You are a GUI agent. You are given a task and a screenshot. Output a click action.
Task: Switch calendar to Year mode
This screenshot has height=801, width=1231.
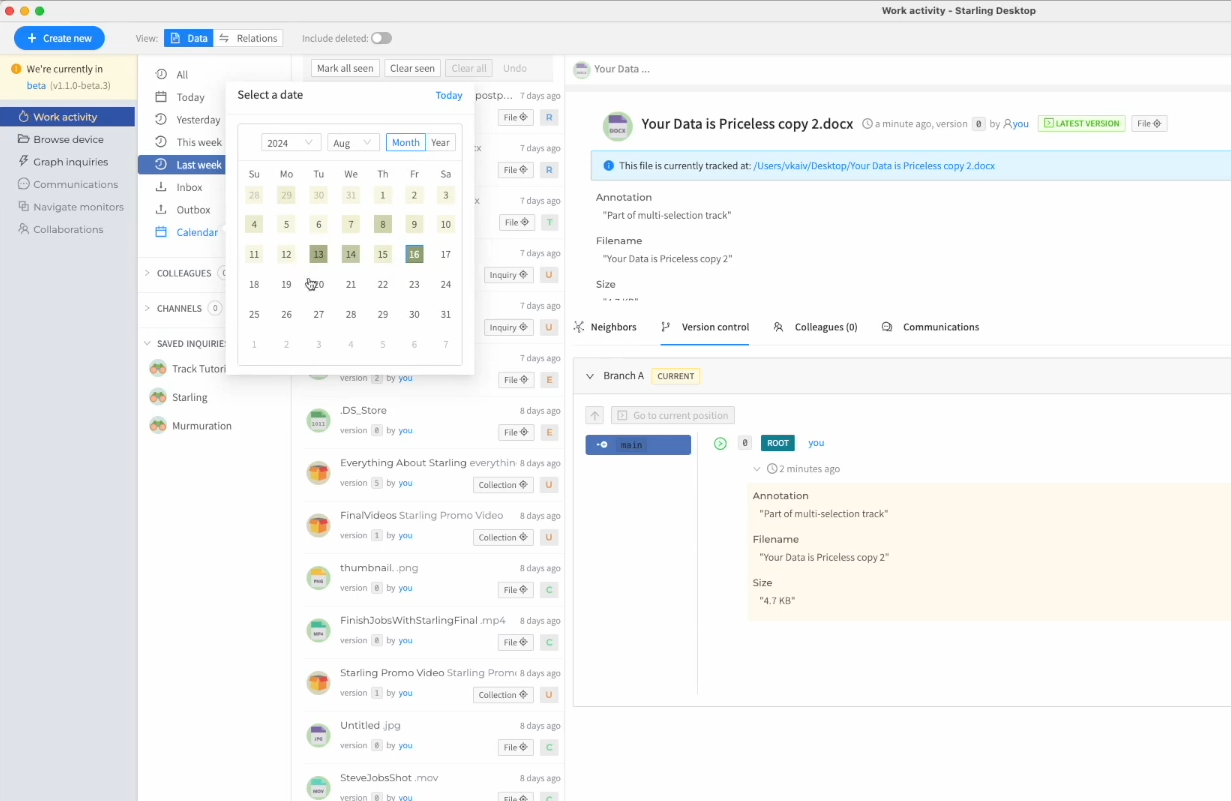(x=441, y=142)
